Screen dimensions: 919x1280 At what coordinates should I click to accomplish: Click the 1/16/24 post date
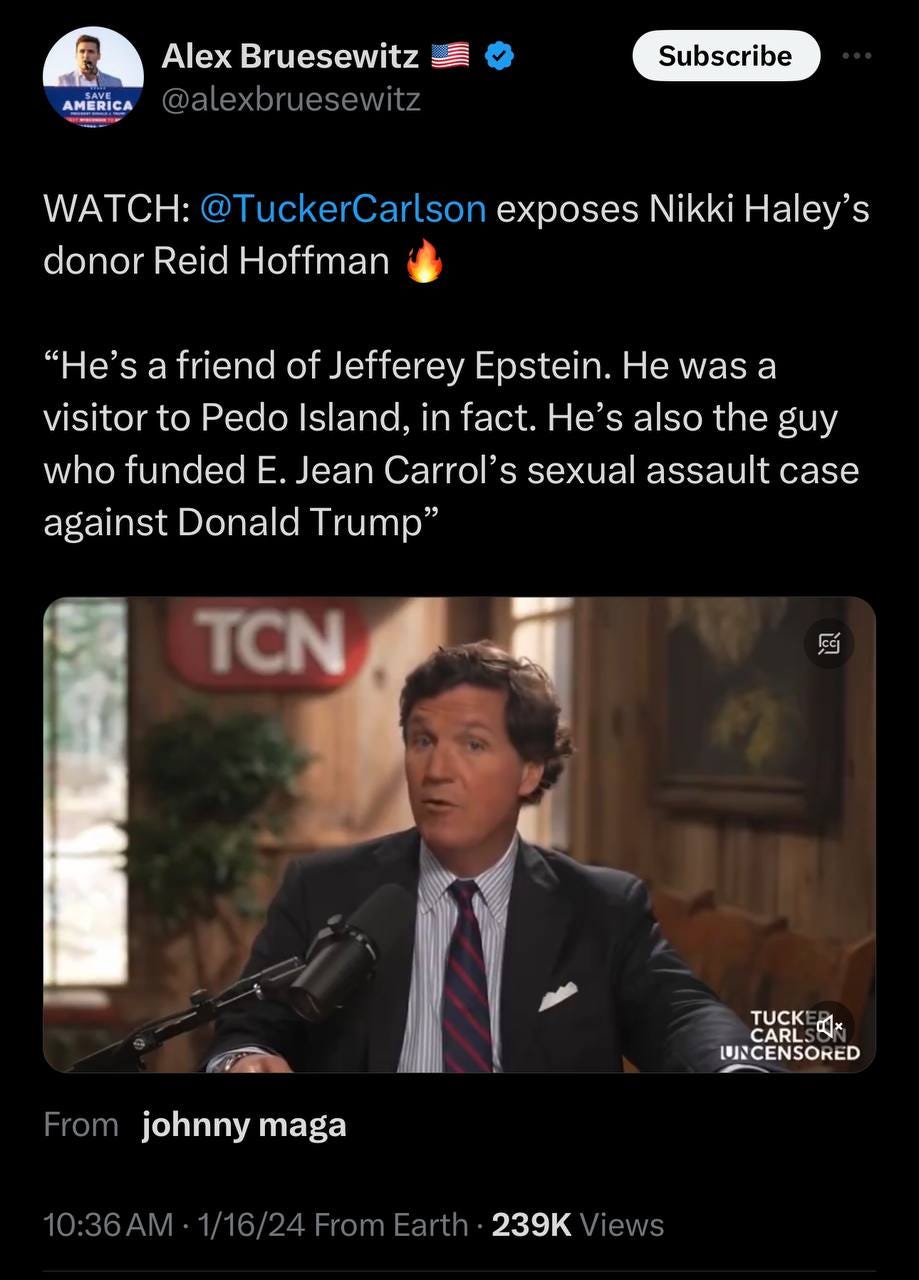(x=250, y=1225)
